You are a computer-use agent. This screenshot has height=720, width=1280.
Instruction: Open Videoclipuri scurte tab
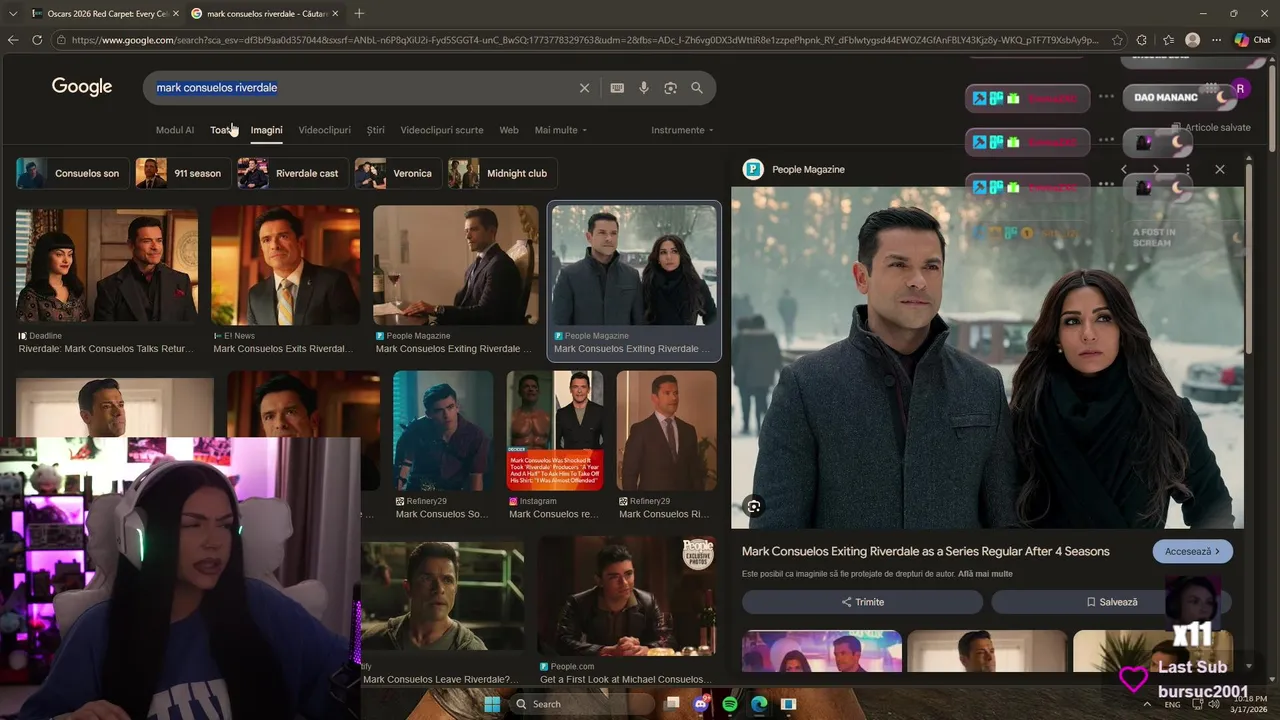pyautogui.click(x=442, y=130)
